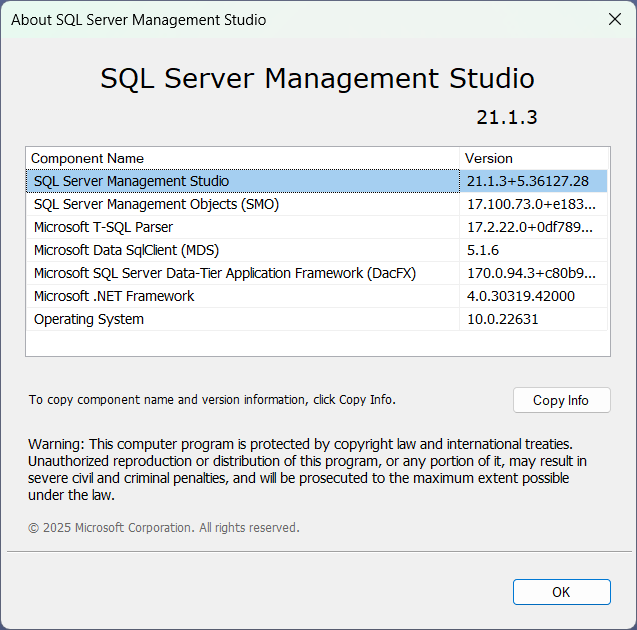The height and width of the screenshot is (630, 637).
Task: Click the Component Name column header
Action: (243, 158)
